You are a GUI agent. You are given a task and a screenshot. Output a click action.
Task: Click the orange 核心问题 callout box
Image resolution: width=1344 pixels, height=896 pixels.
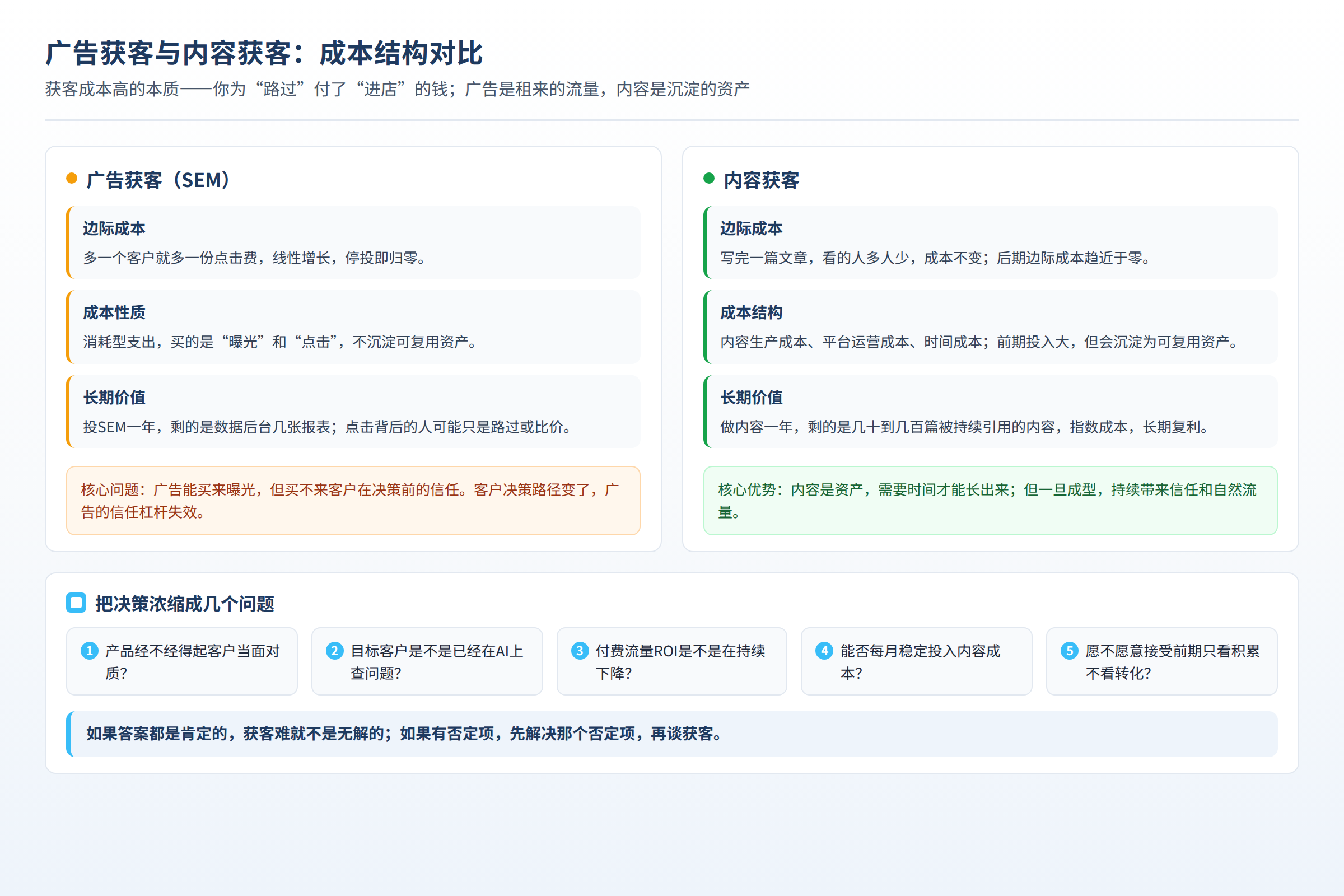click(353, 501)
